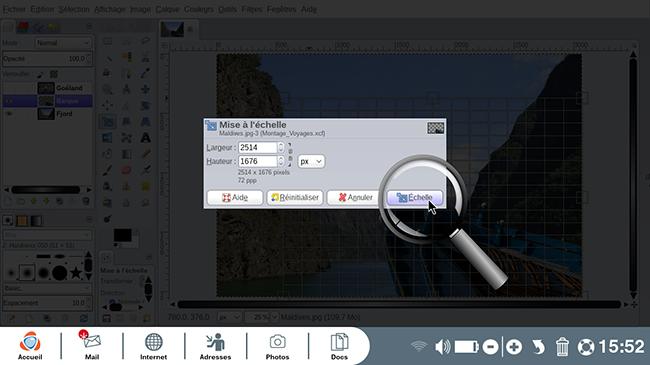Screen dimensions: 650x365
Task: Select the Fuzzy Select wand tool
Action: (x=108, y=57)
